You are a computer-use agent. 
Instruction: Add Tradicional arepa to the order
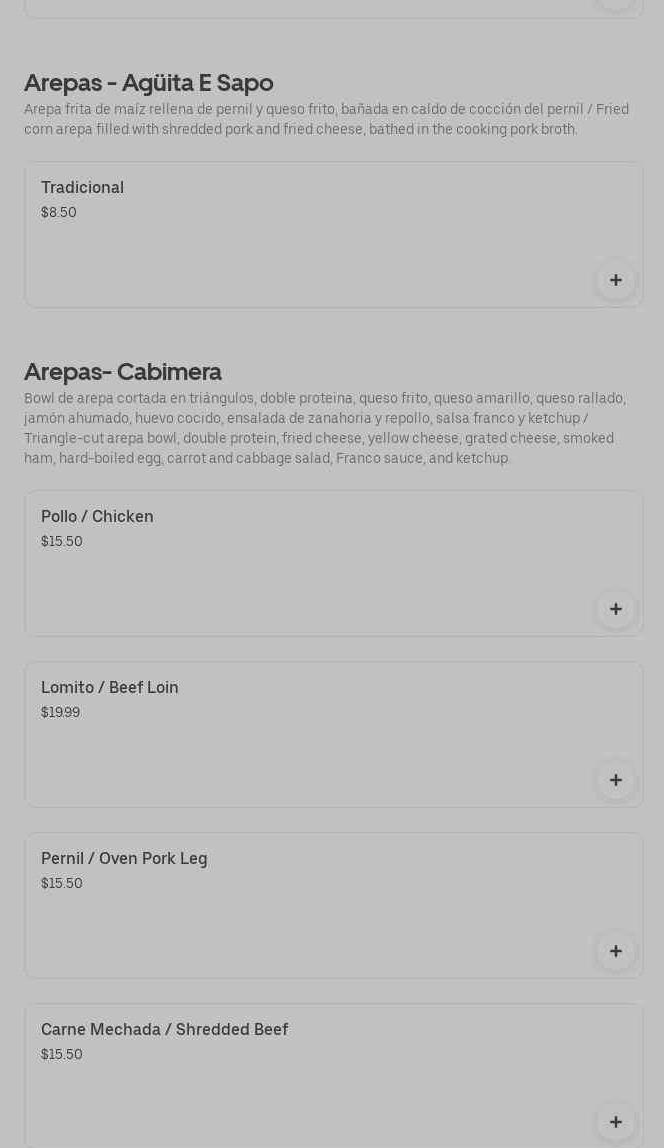[x=616, y=280]
